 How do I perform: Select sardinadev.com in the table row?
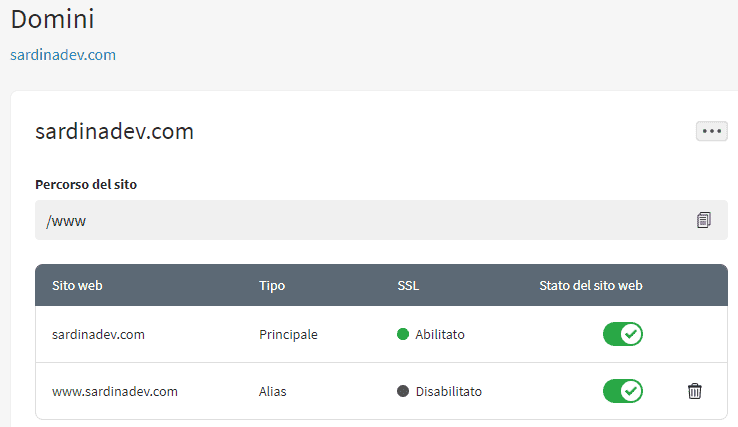click(98, 334)
